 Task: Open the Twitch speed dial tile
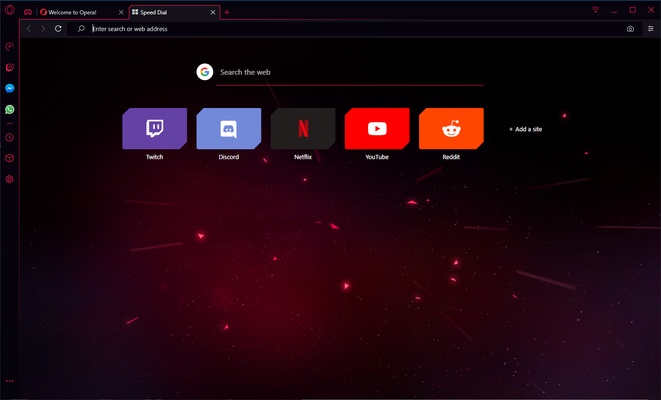pyautogui.click(x=154, y=129)
